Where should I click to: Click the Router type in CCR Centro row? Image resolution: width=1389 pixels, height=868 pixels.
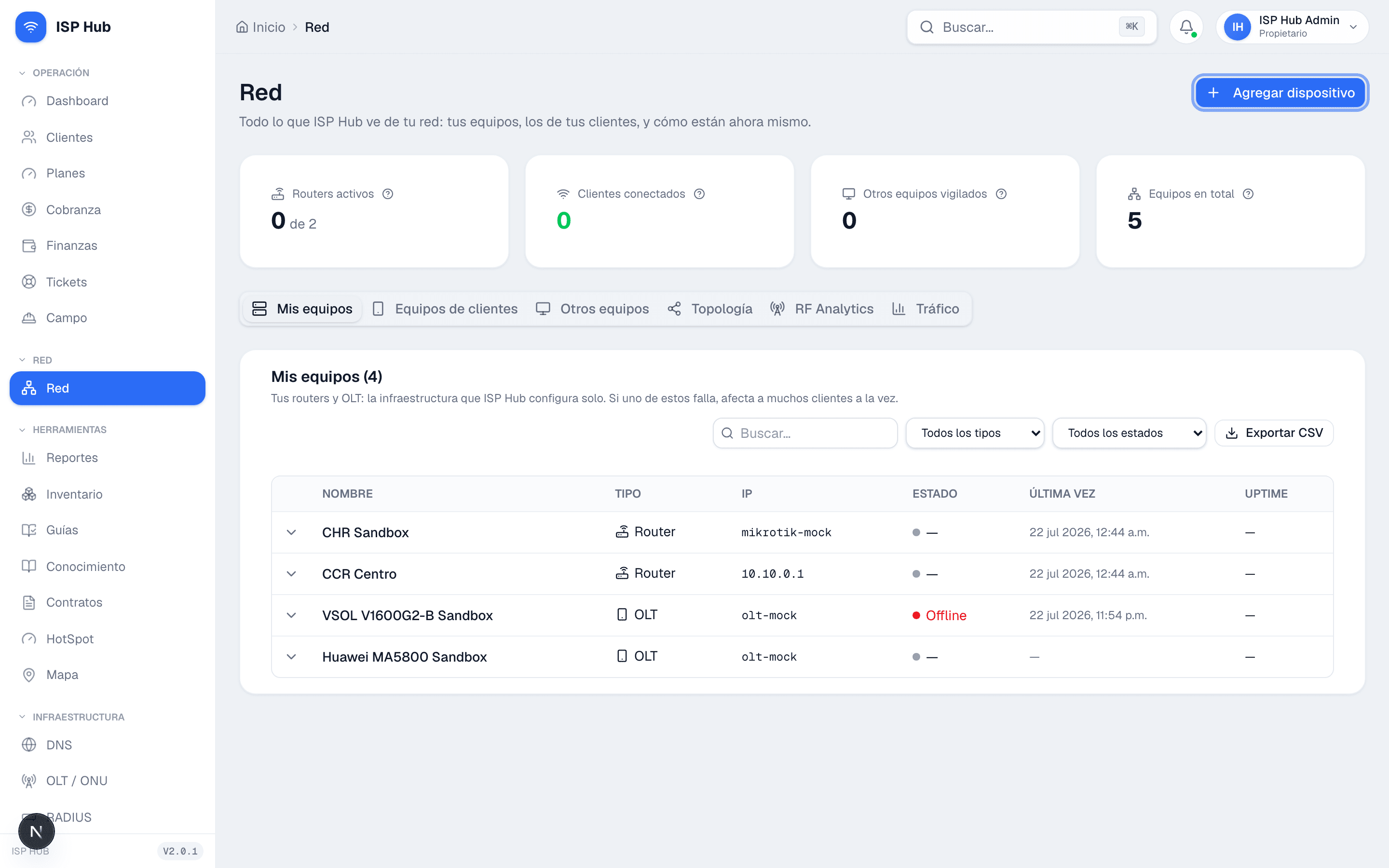pos(645,573)
